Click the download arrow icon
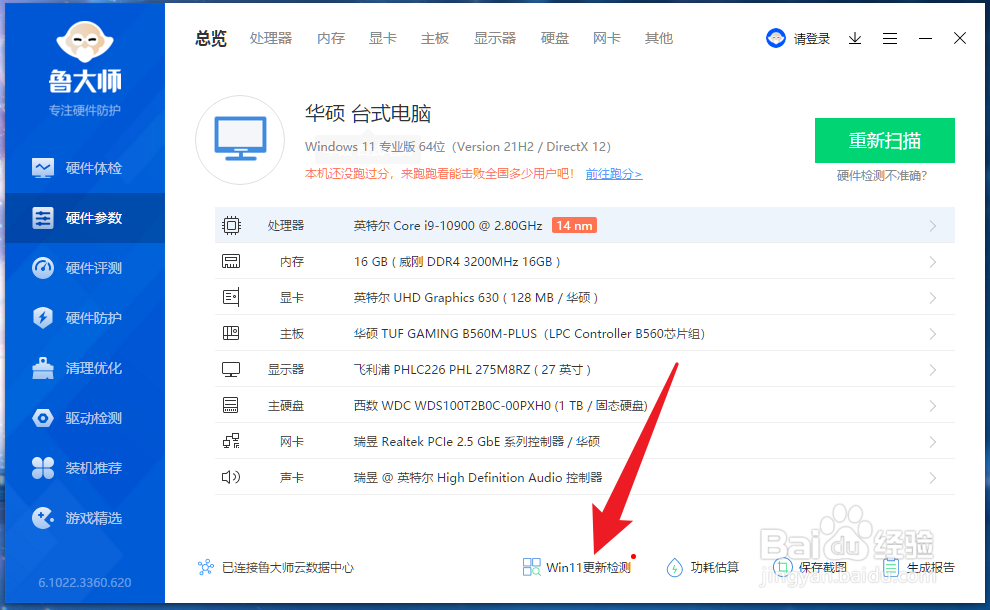 pos(855,39)
